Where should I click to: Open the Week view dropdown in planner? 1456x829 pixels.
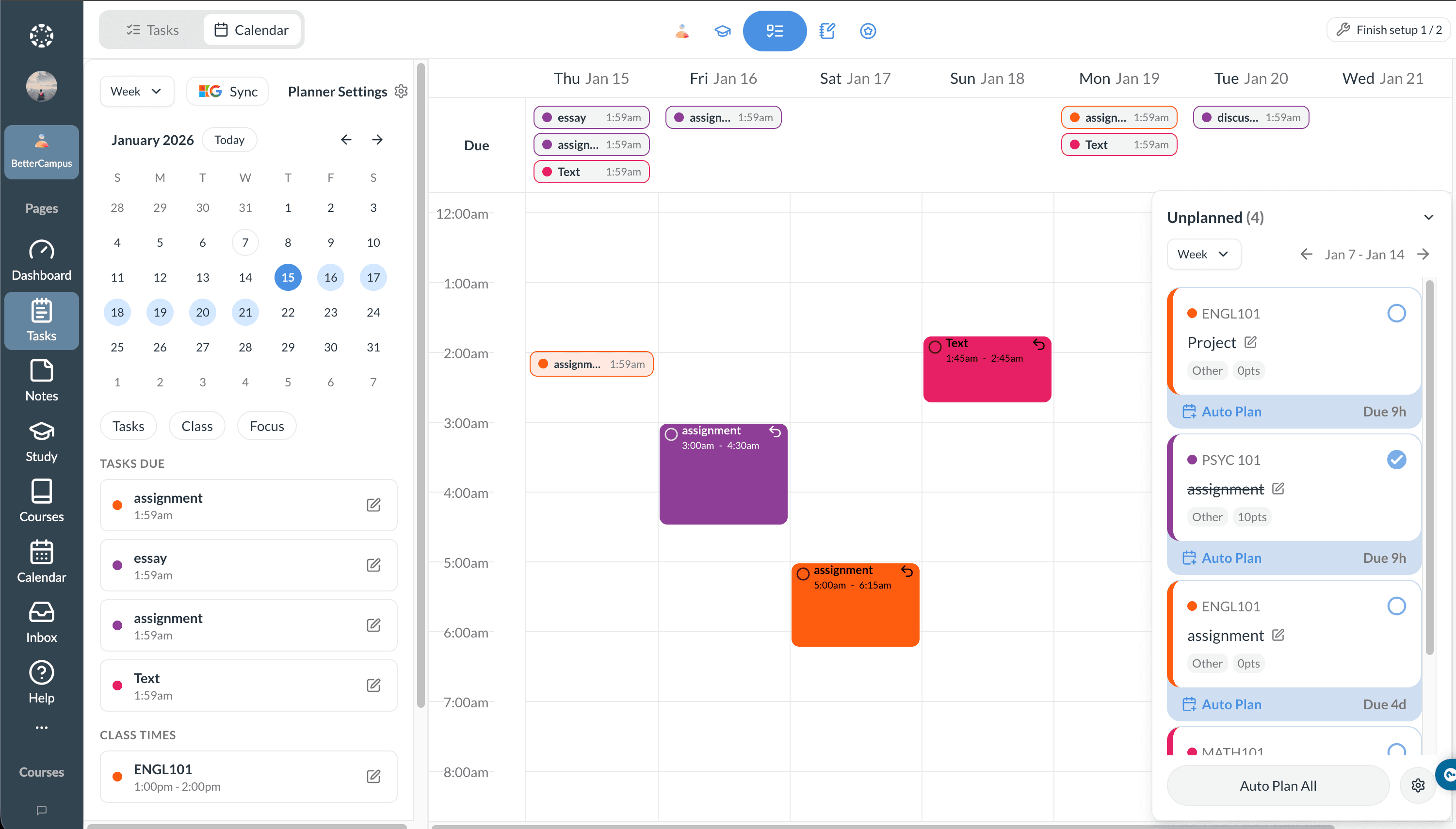[x=137, y=91]
